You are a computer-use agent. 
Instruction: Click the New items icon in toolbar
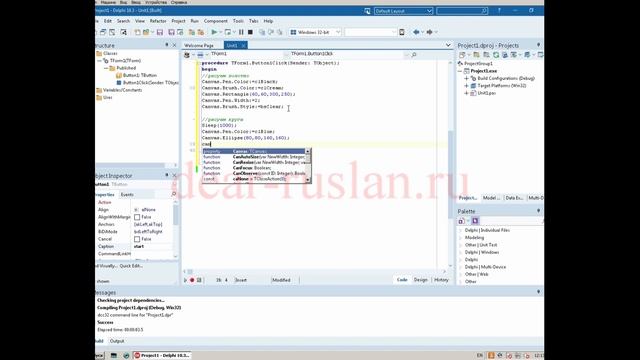tap(138, 32)
